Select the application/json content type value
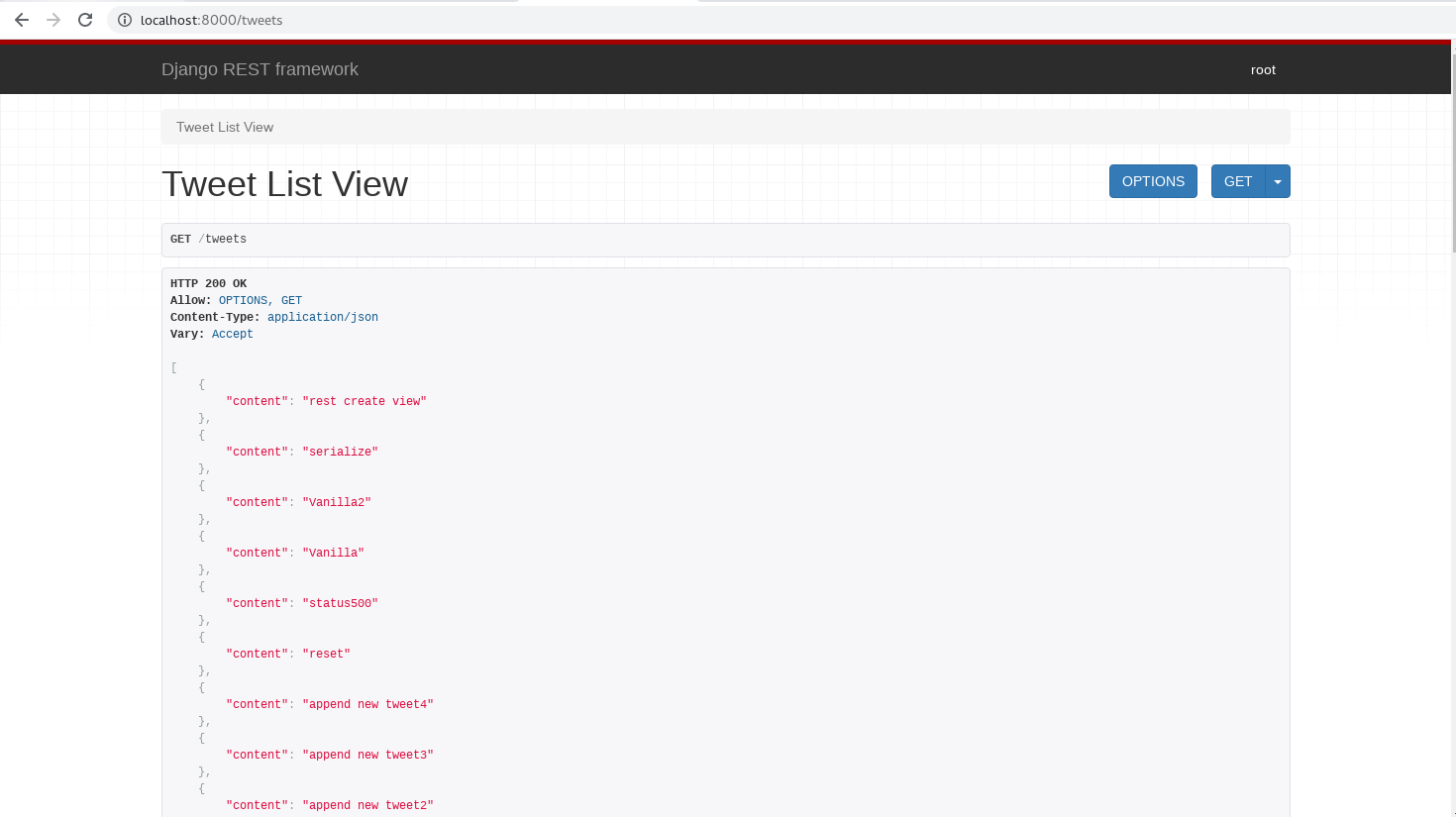Viewport: 1456px width, 817px height. [323, 317]
